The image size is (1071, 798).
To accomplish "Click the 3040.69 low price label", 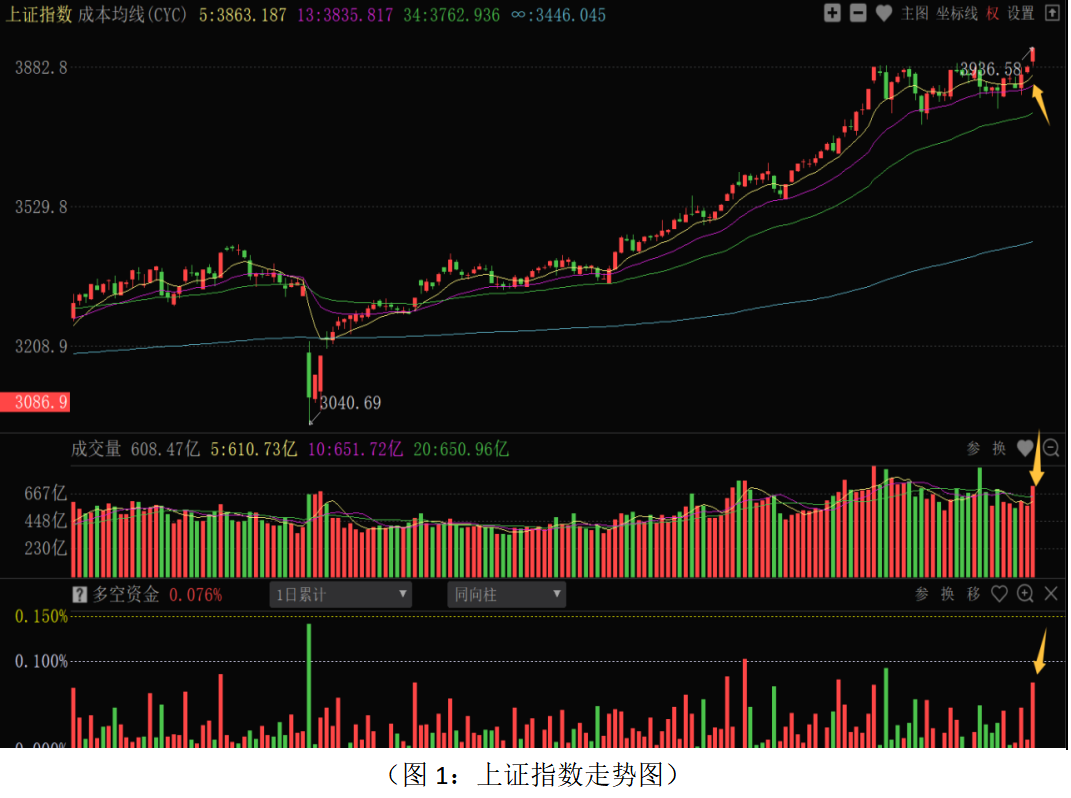I will [x=350, y=403].
